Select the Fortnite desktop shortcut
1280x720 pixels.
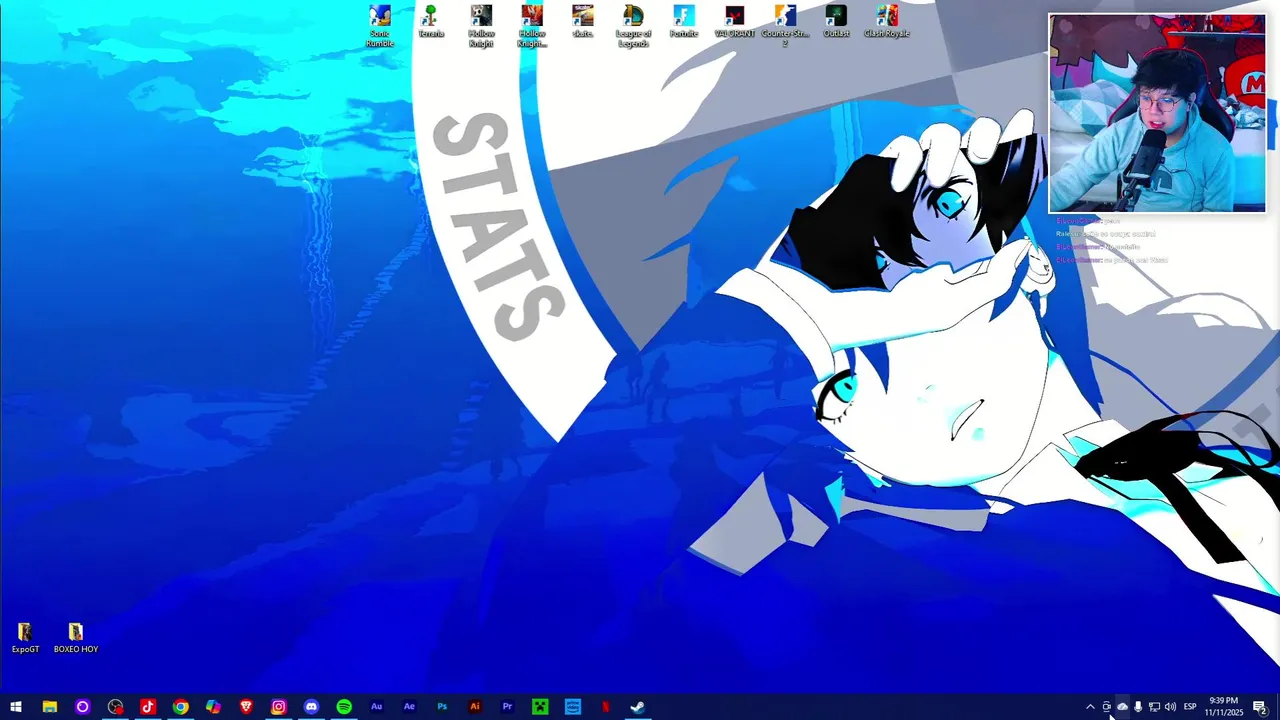pos(684,22)
